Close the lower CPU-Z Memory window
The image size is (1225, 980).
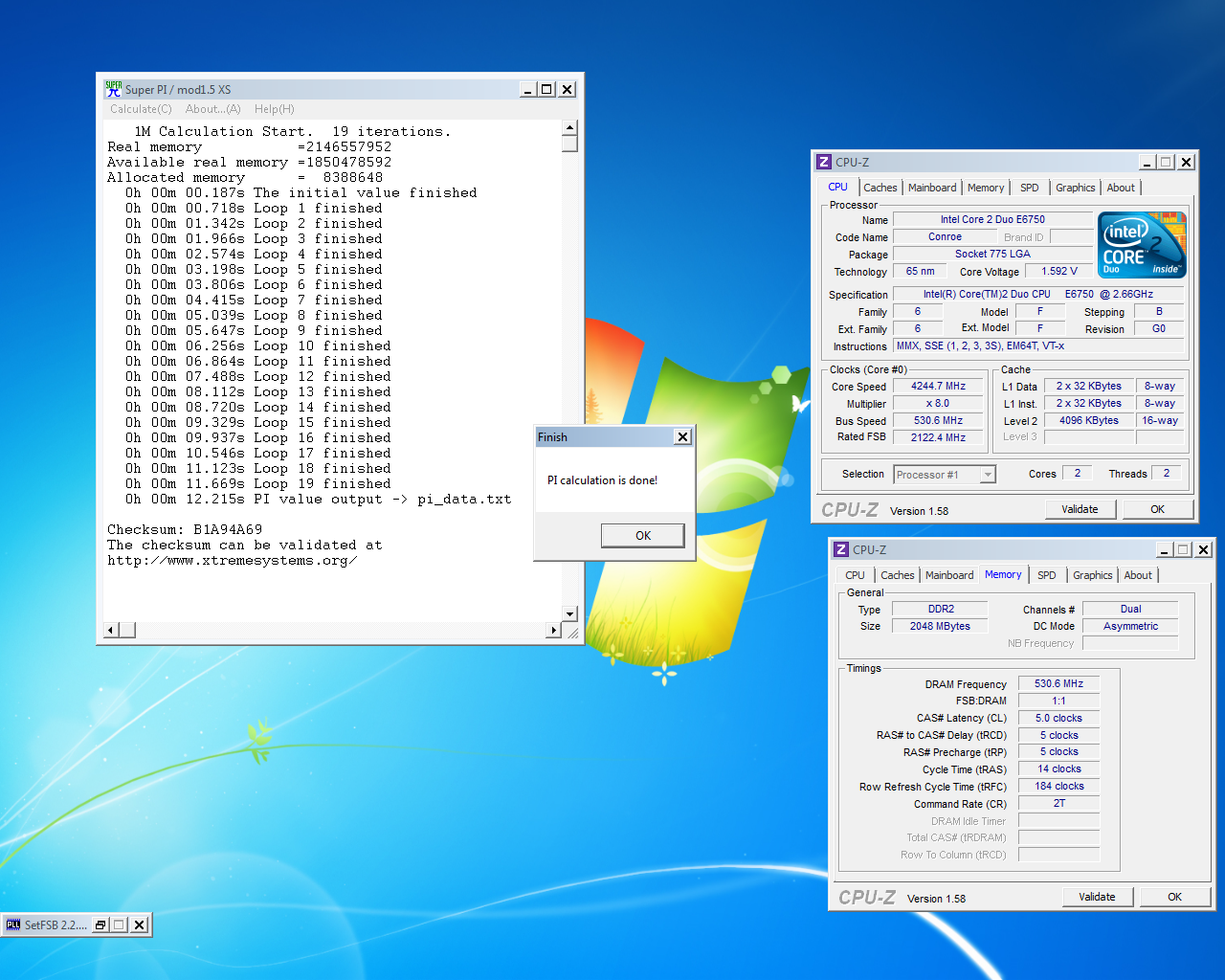click(1203, 549)
